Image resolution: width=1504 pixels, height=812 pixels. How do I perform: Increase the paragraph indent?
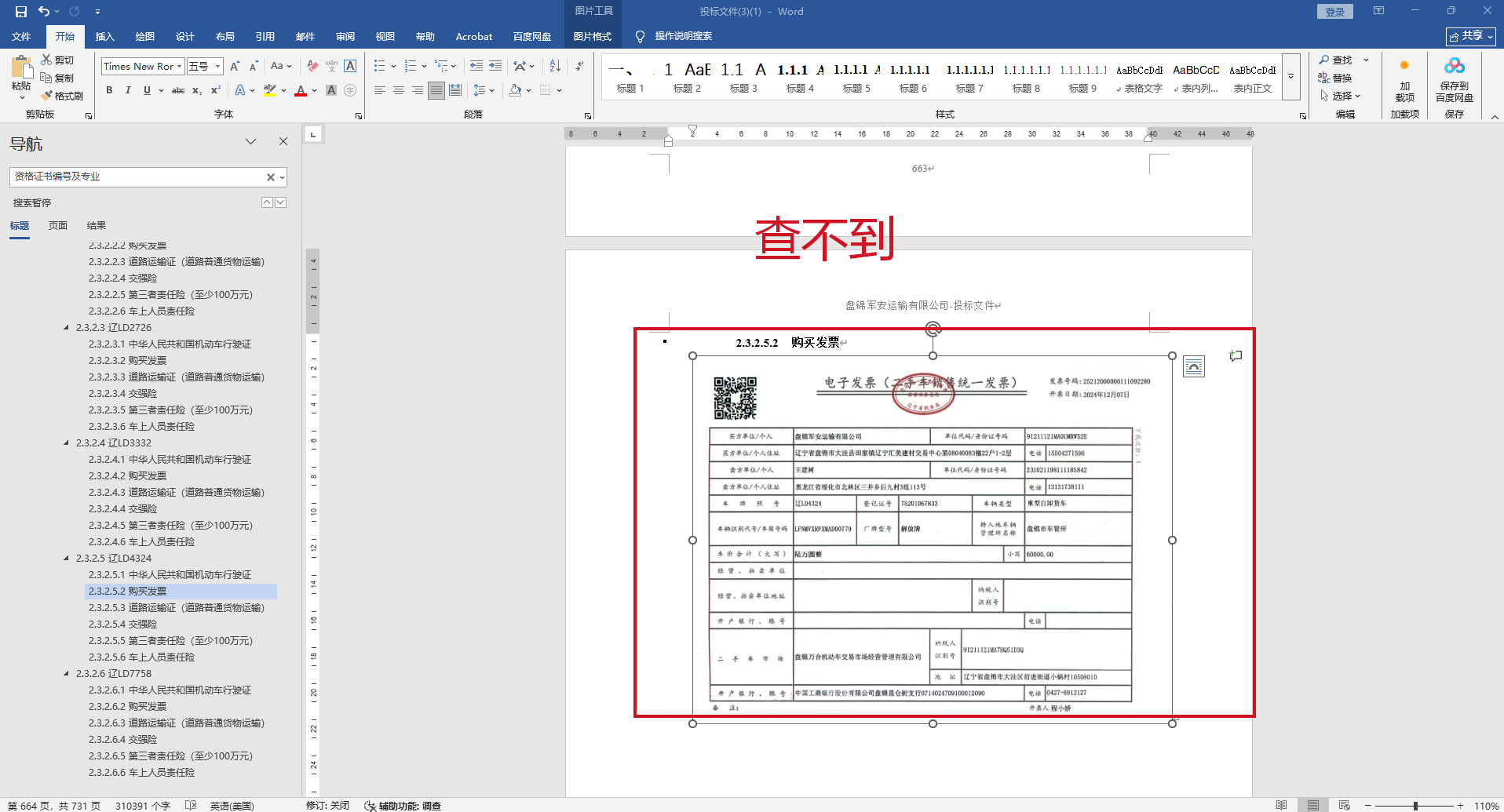pyautogui.click(x=495, y=67)
